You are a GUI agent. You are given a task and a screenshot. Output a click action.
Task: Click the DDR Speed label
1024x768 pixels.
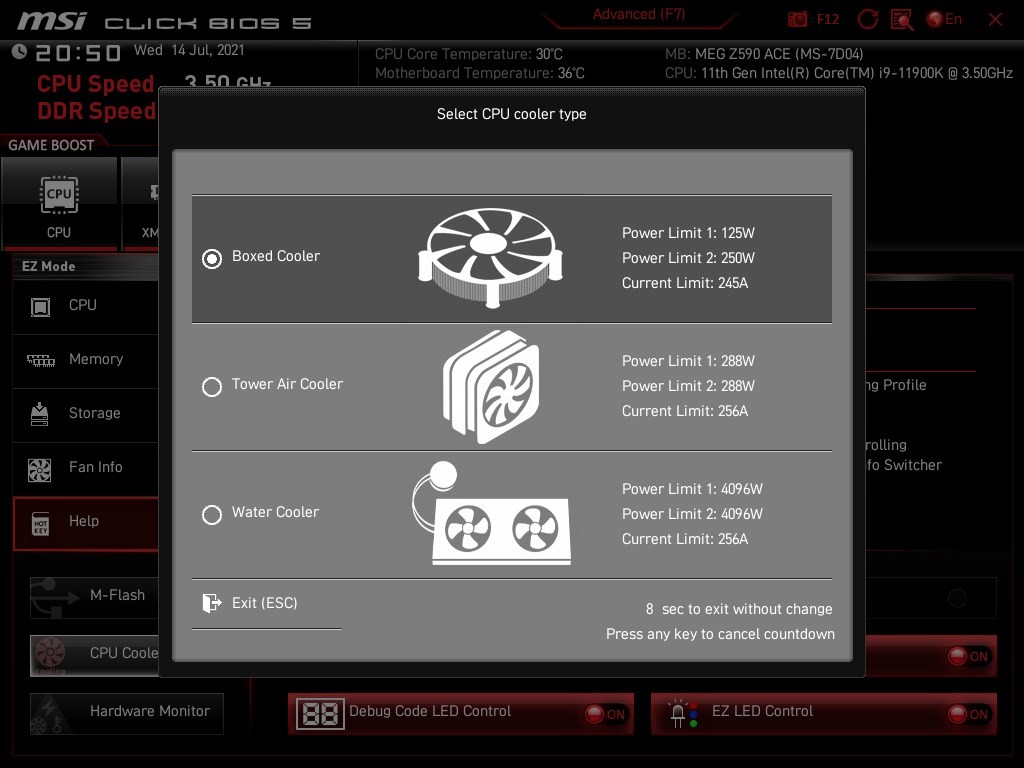[97, 111]
